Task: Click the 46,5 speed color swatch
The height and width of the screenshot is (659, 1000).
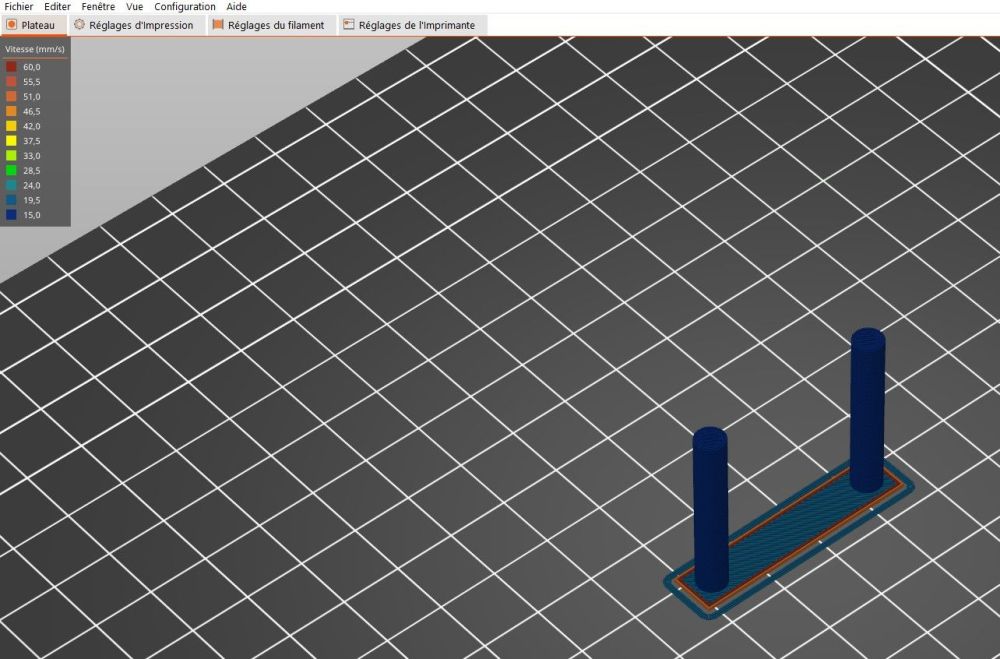Action: click(11, 111)
